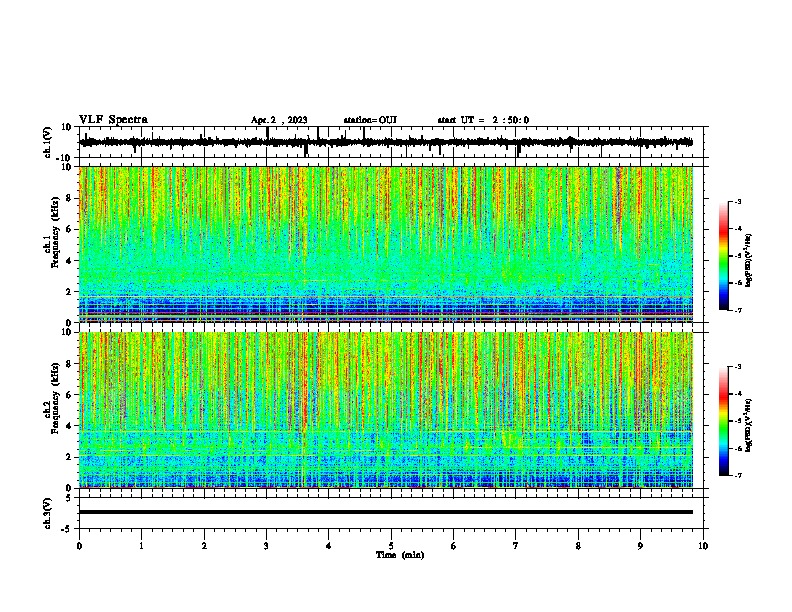This screenshot has width=792, height=612.
Task: Click the time axis tick label "10"
Action: tap(703, 546)
